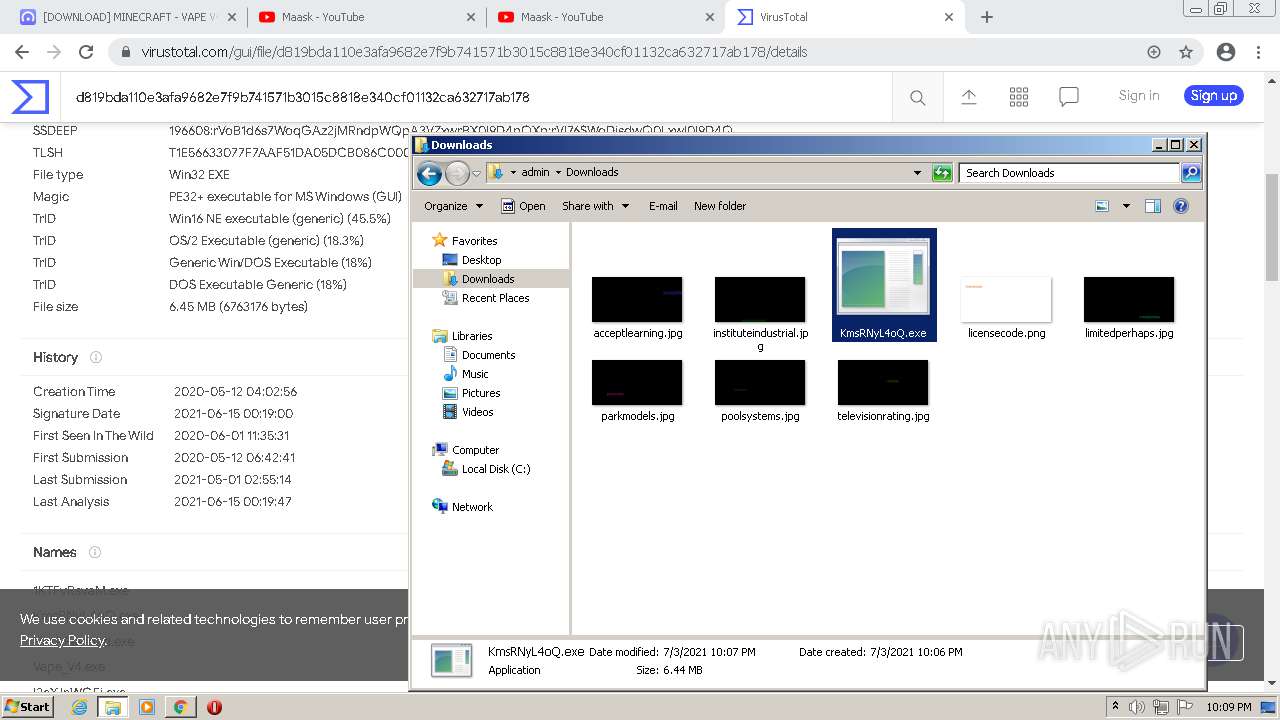Image resolution: width=1280 pixels, height=720 pixels.
Task: Toggle the Explorer preview pane icon
Action: click(1153, 206)
